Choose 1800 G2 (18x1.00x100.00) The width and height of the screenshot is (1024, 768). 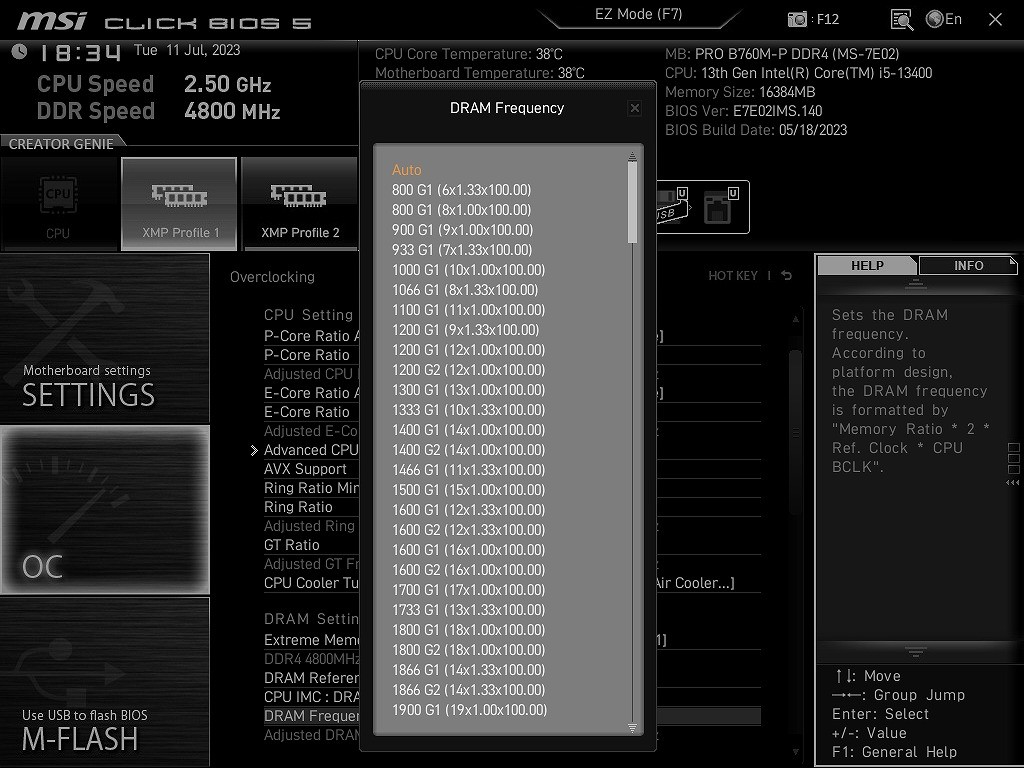click(468, 650)
